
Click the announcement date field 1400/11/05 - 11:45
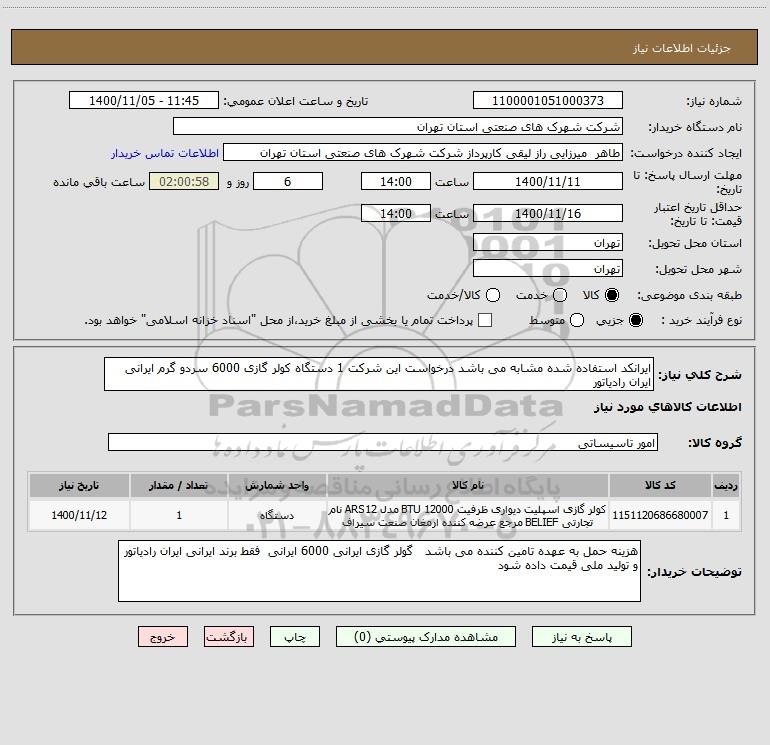pos(144,101)
